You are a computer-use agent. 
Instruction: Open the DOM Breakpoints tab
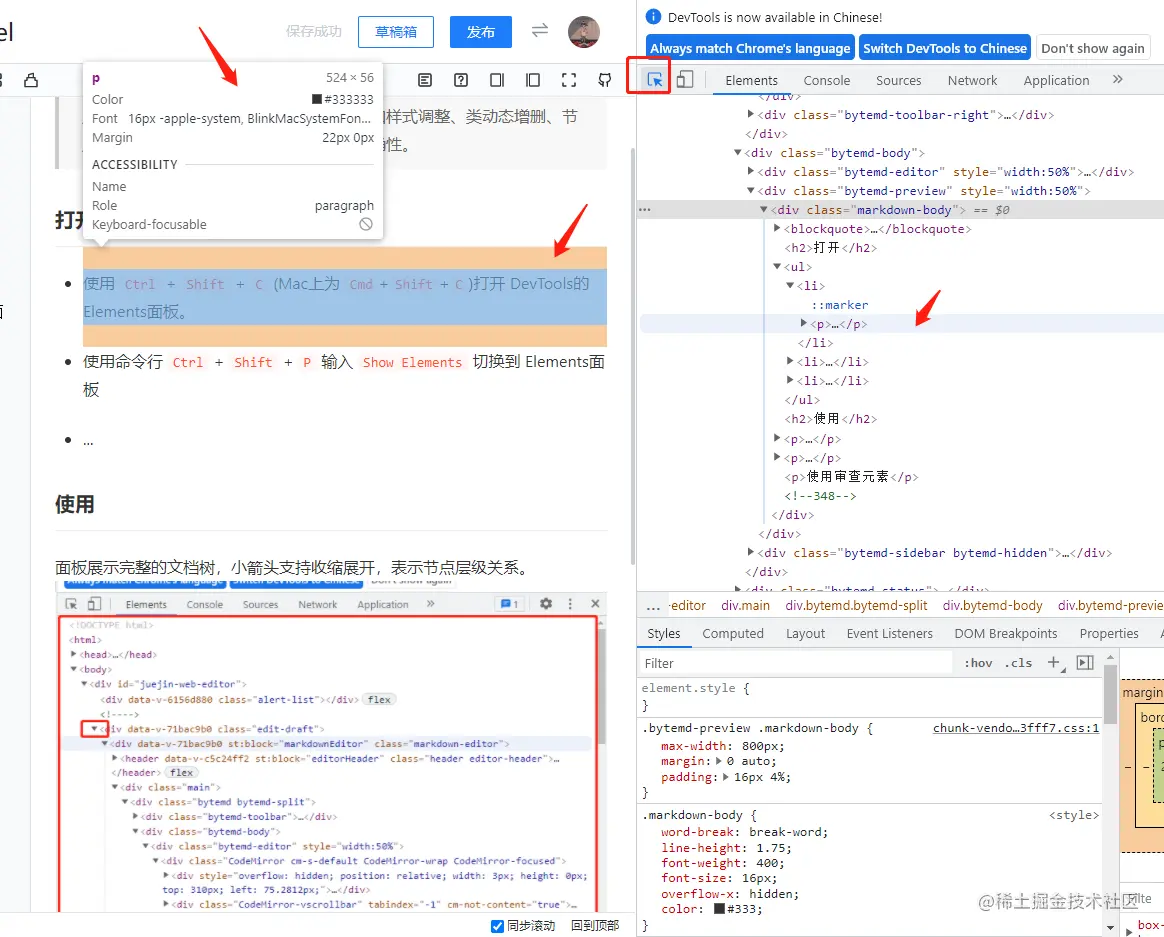1006,633
